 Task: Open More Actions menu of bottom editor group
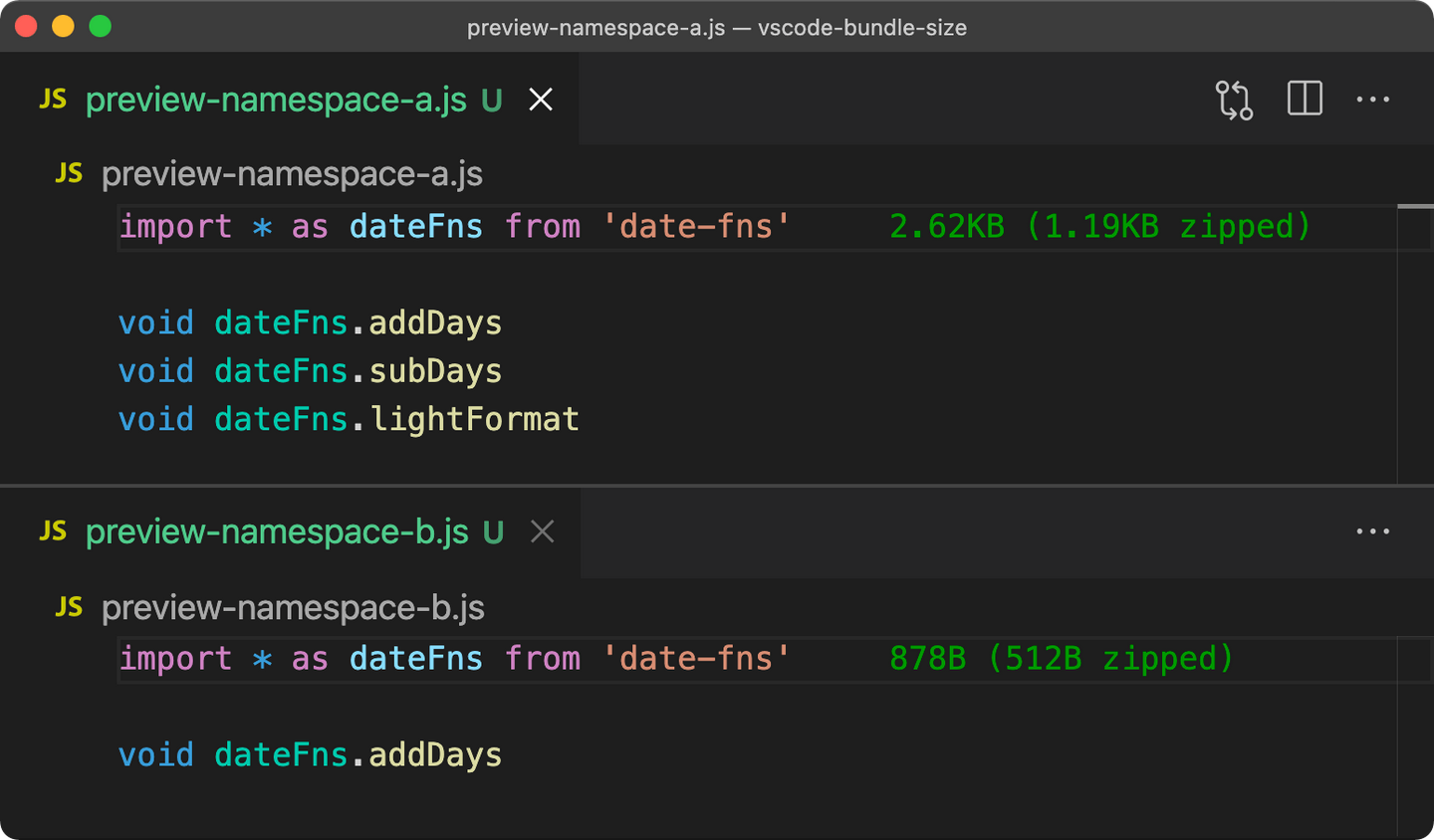click(x=1373, y=531)
